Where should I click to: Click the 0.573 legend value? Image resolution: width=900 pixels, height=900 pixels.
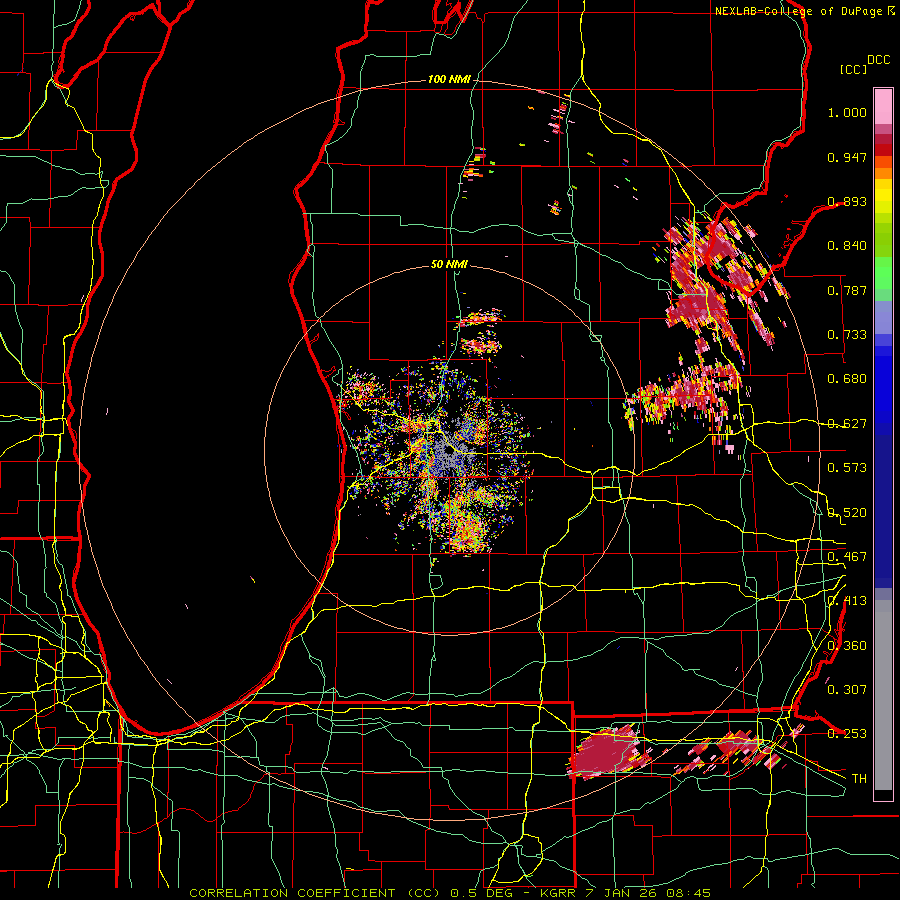click(x=847, y=468)
